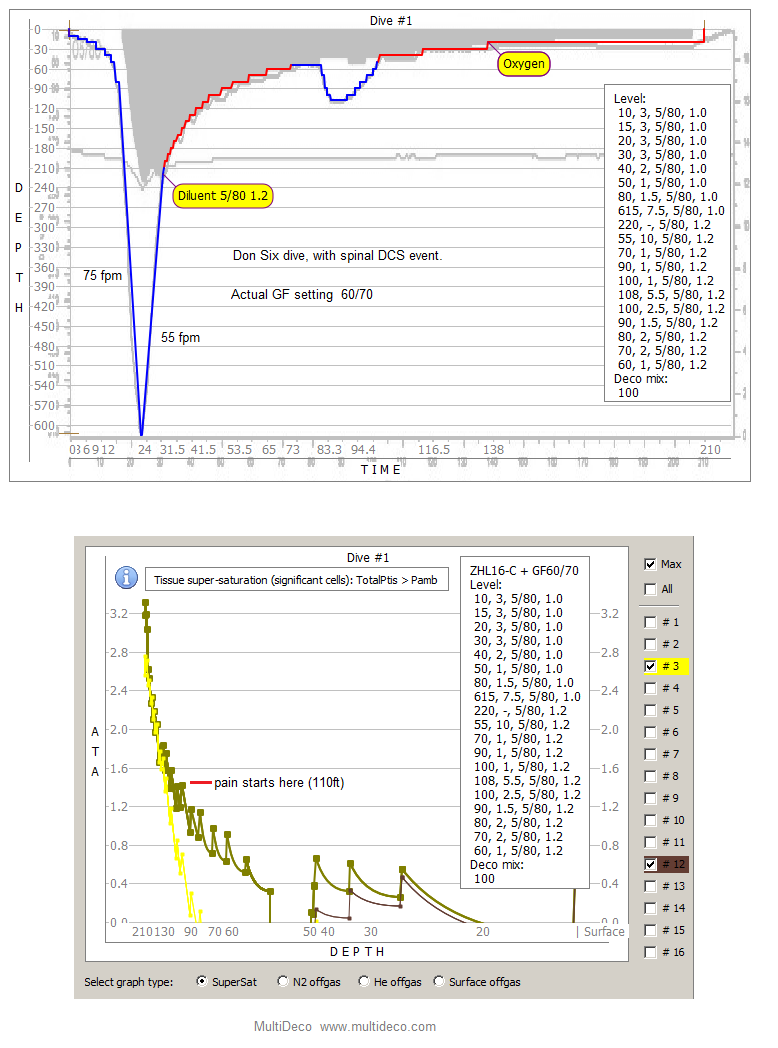
Task: Check compartment # 15 checkbox
Action: click(650, 930)
